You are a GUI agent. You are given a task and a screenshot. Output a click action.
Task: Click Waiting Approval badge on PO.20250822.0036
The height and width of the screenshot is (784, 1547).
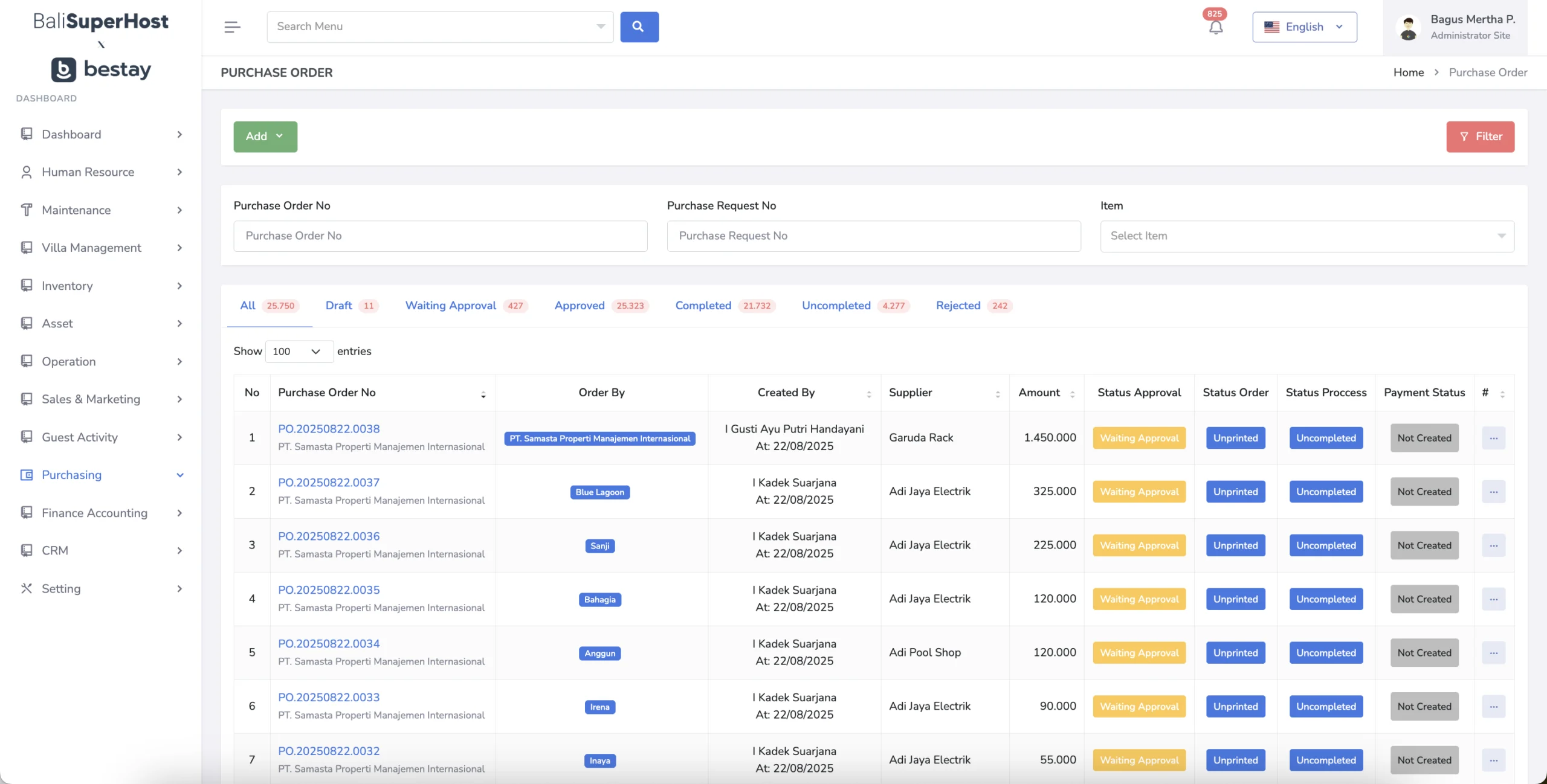(x=1139, y=545)
